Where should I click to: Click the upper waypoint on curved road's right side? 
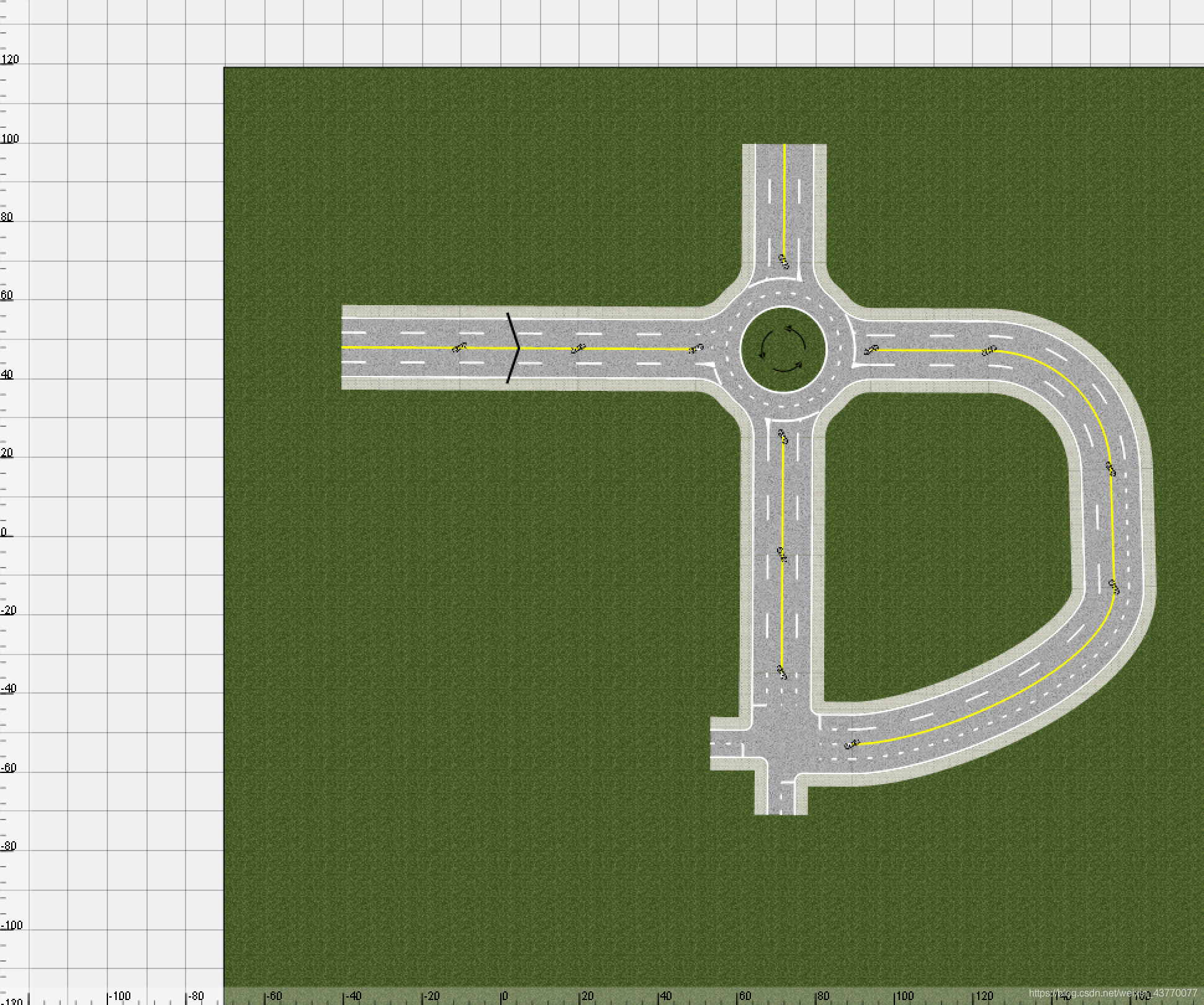click(x=1110, y=469)
